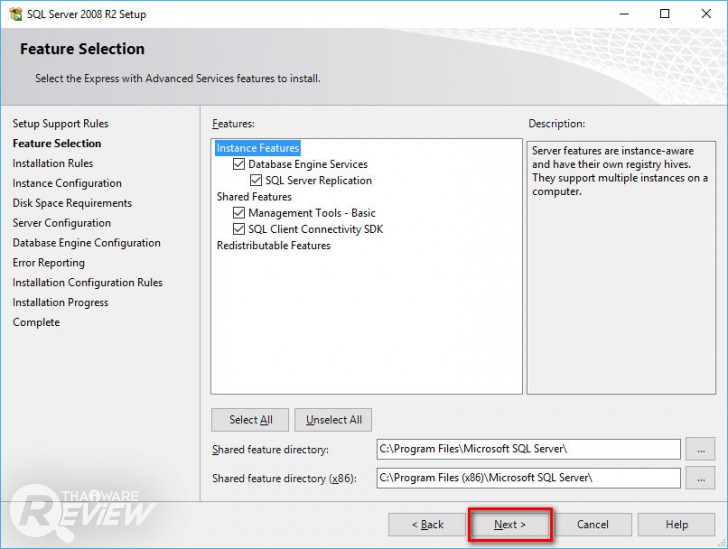Click the SQL Client Connectivity SDK label
This screenshot has width=728, height=549.
316,229
